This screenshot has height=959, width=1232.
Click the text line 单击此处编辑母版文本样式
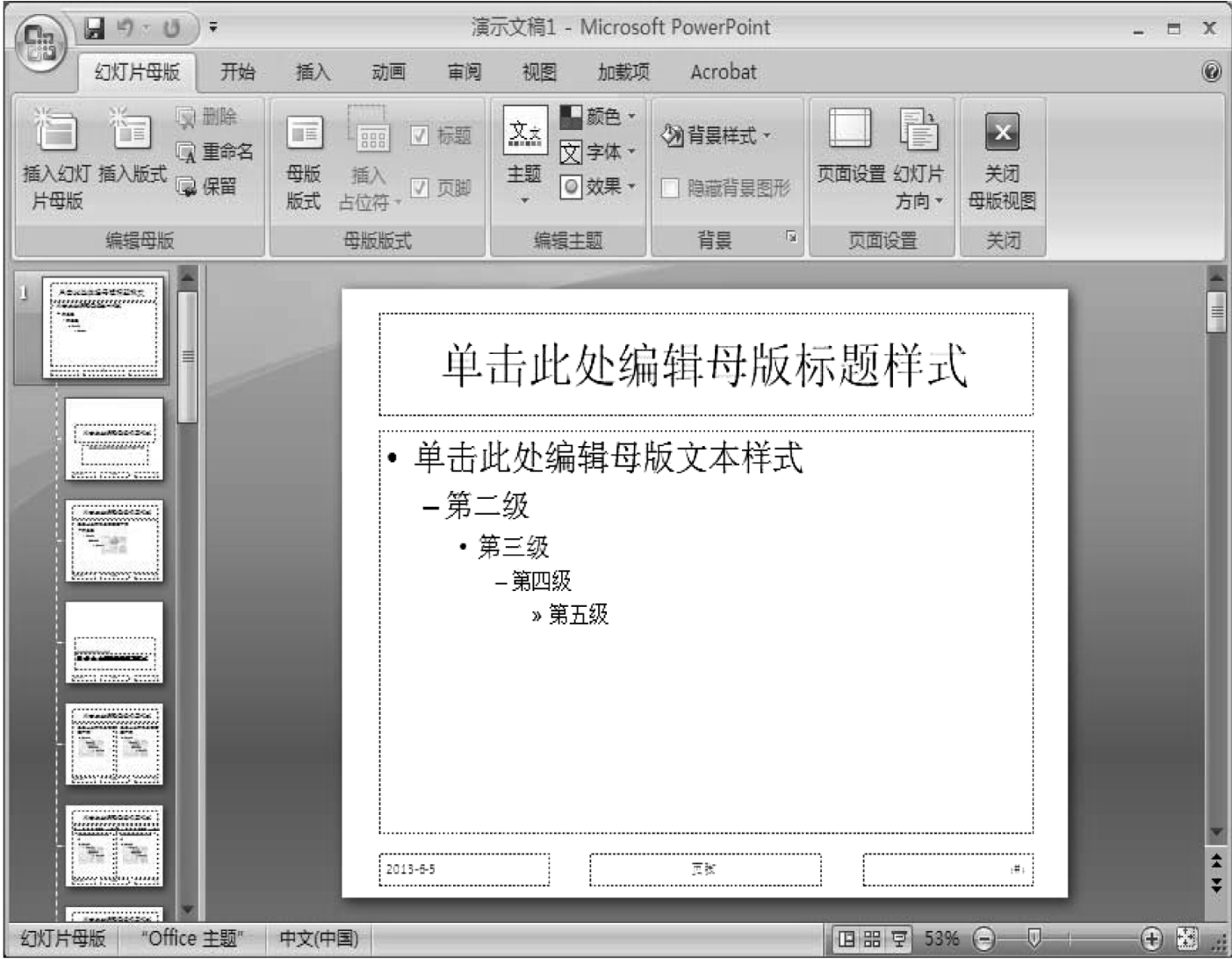[609, 458]
